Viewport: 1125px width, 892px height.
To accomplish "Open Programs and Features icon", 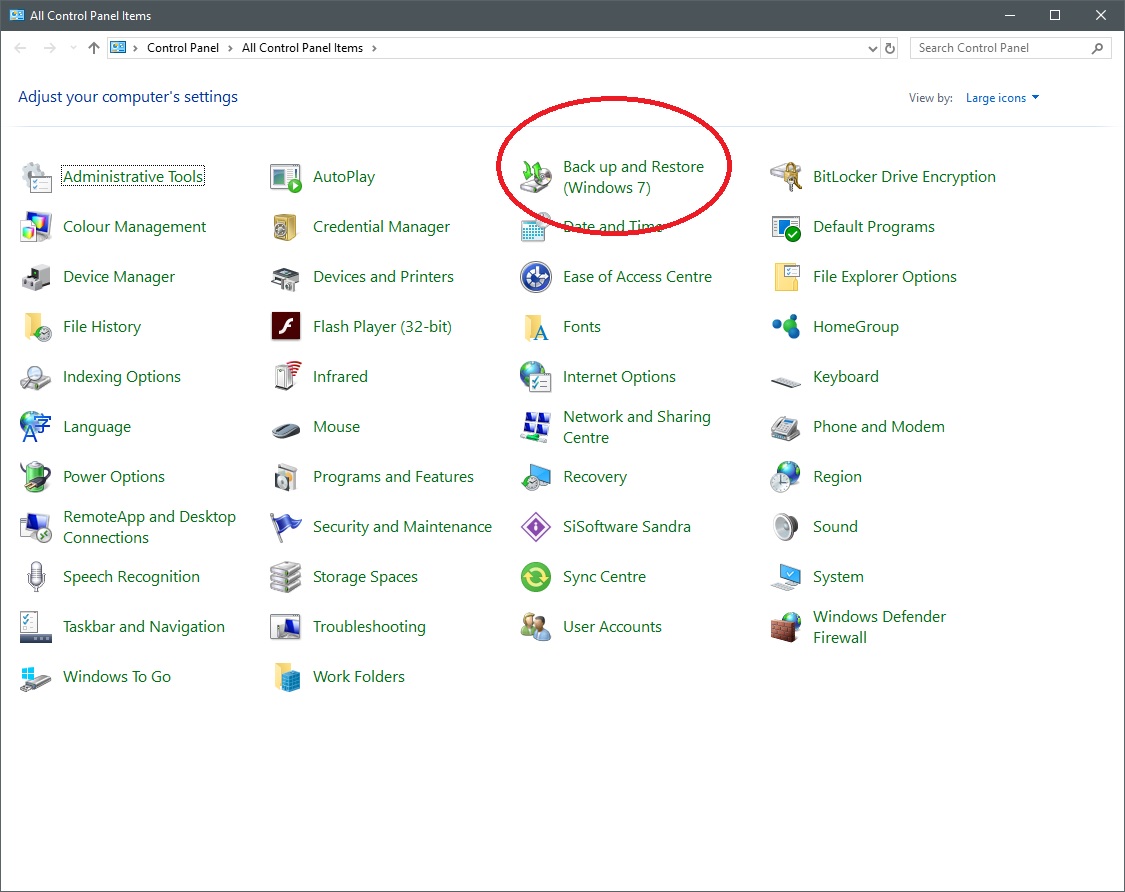I will coord(286,477).
